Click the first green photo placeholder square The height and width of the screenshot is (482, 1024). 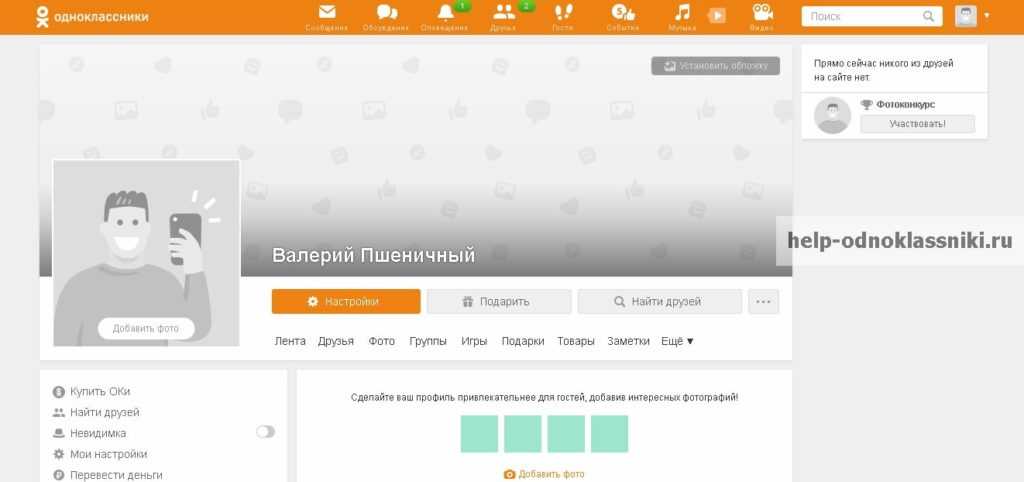point(479,434)
